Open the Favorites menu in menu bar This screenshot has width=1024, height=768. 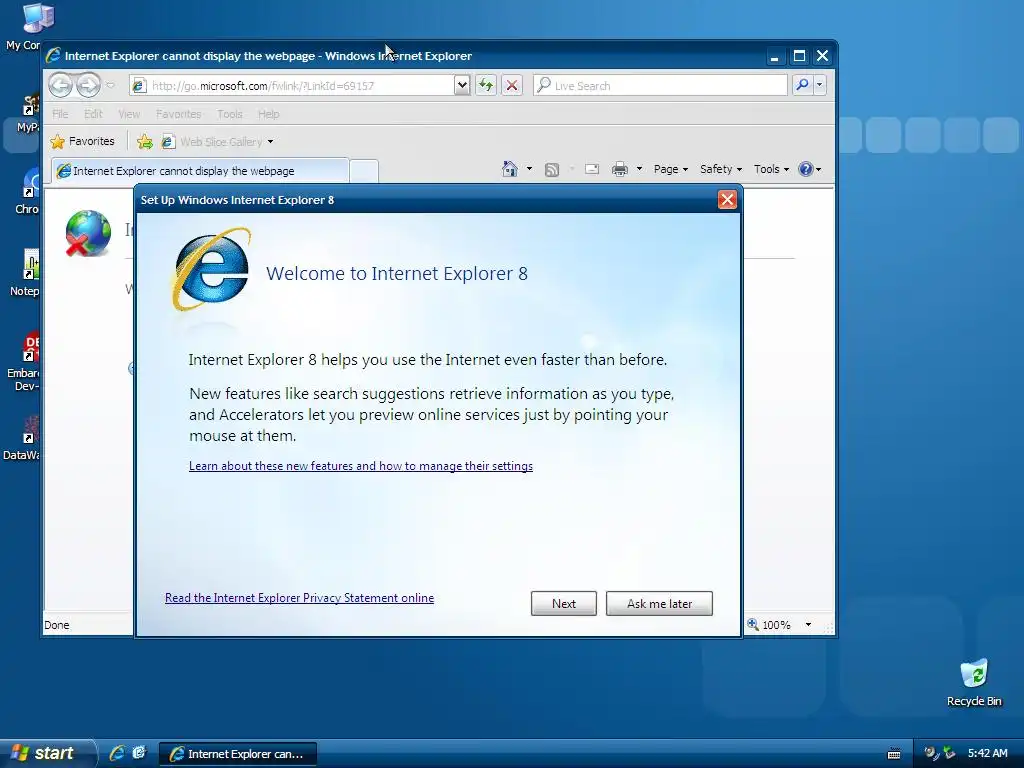point(178,114)
